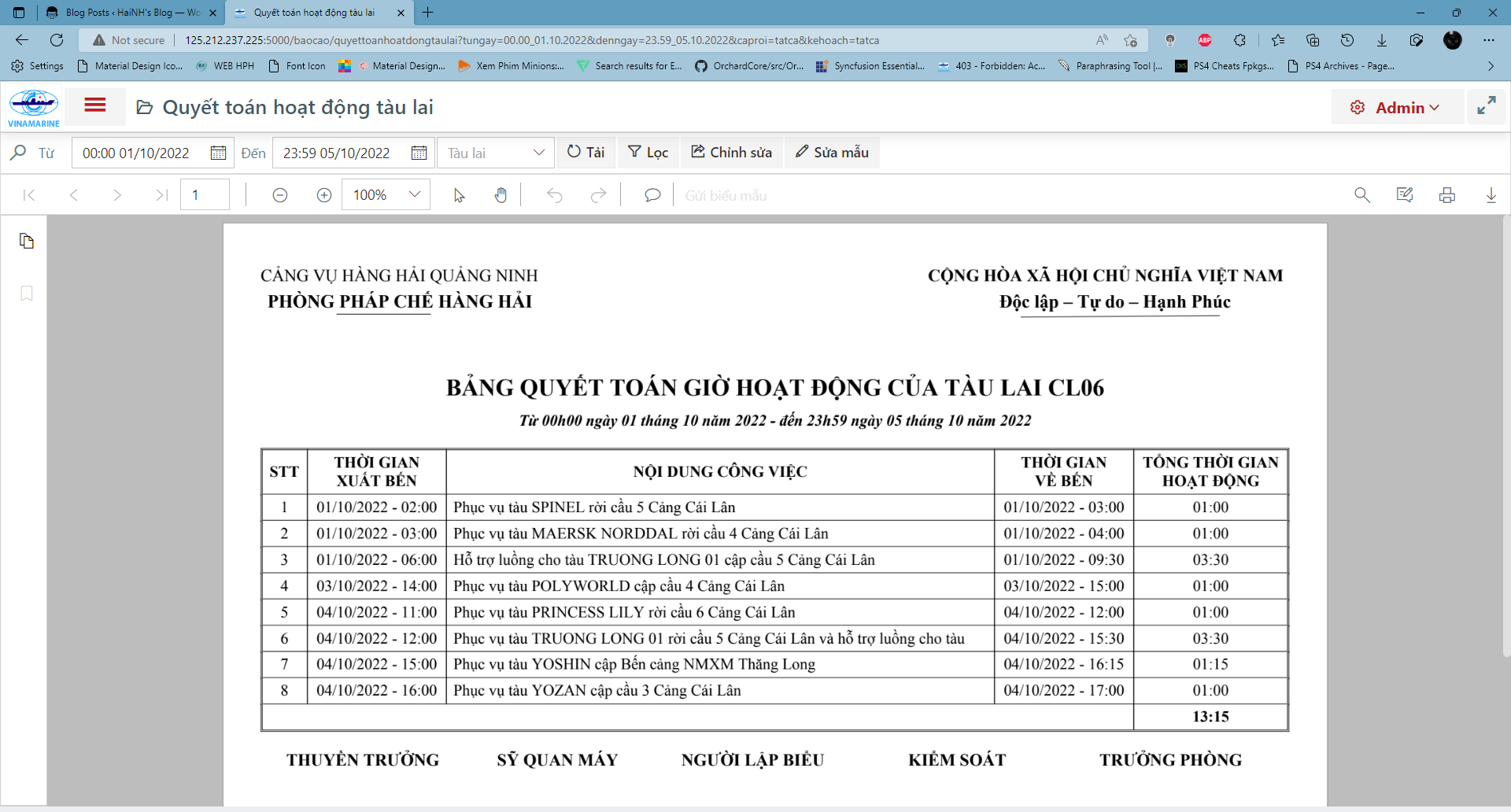Toggle fullscreen mode with expand arrows
Screen dimensions: 1511x812
[1486, 106]
